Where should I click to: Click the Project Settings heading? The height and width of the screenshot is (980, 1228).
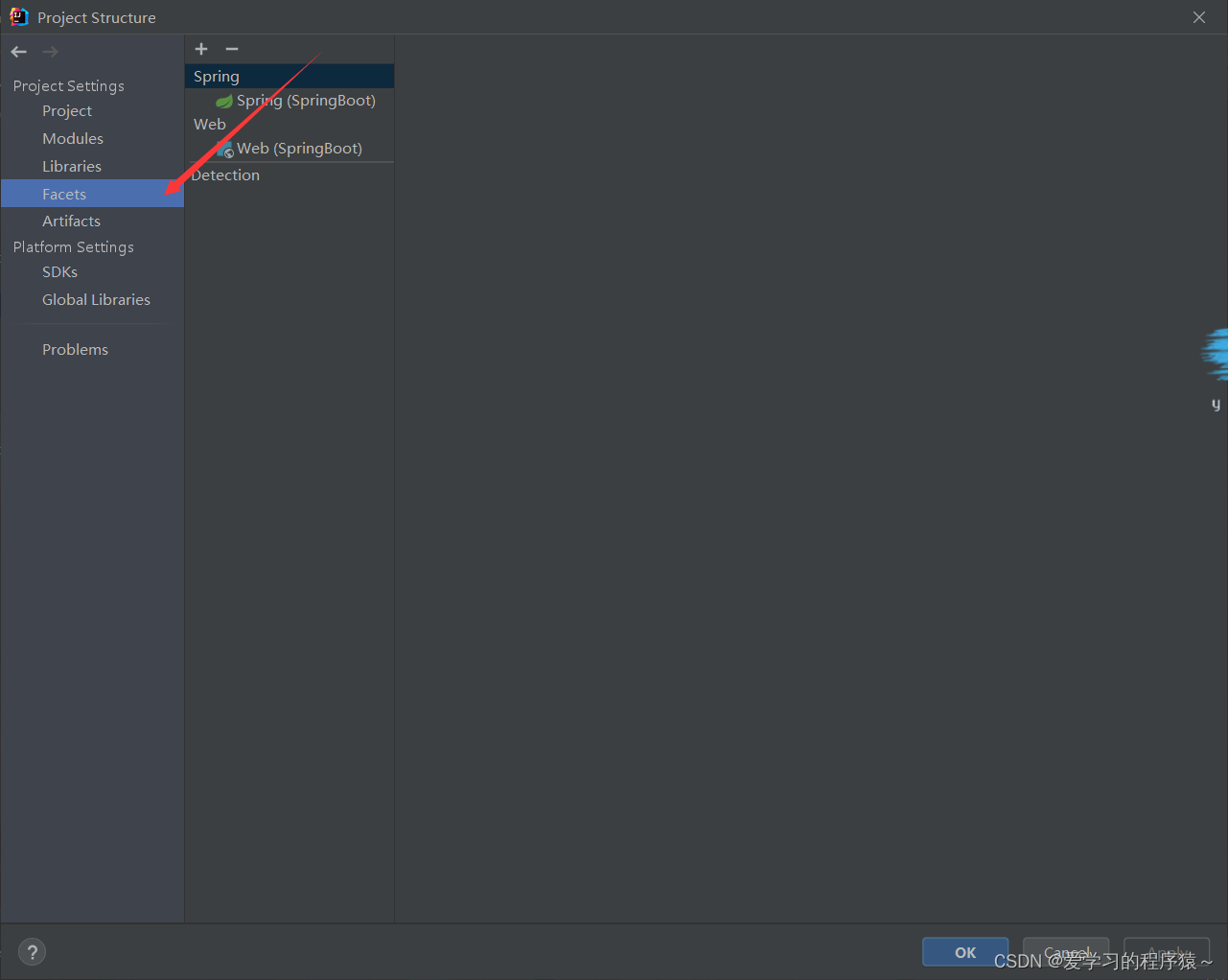69,86
